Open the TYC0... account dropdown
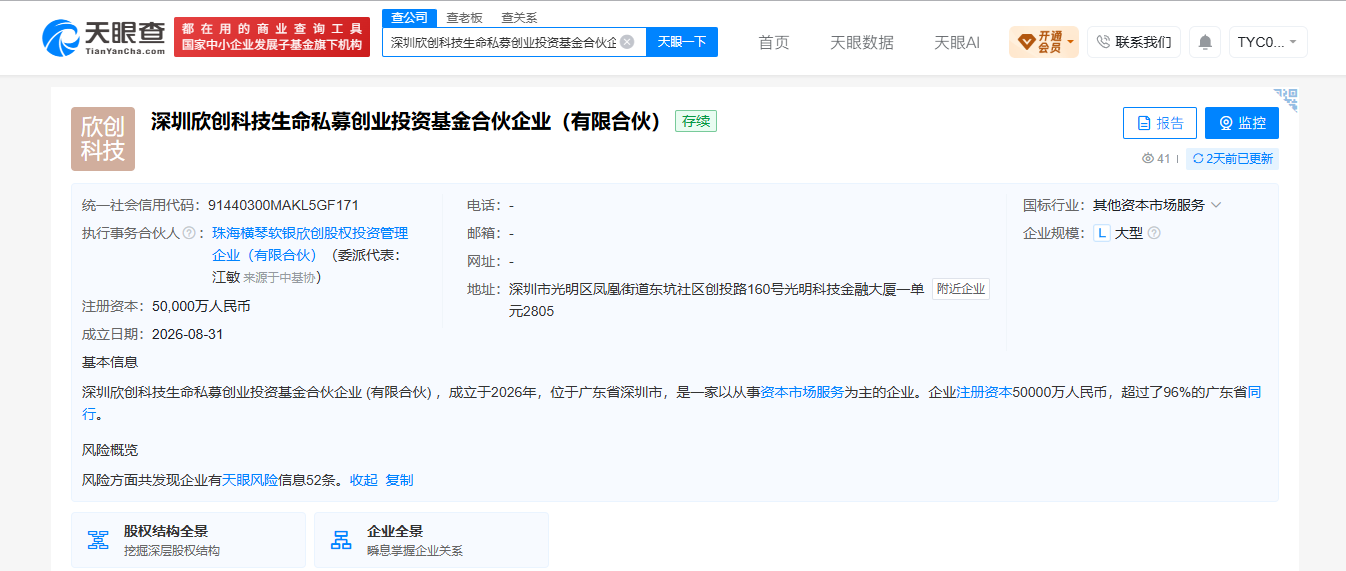 [x=1268, y=42]
